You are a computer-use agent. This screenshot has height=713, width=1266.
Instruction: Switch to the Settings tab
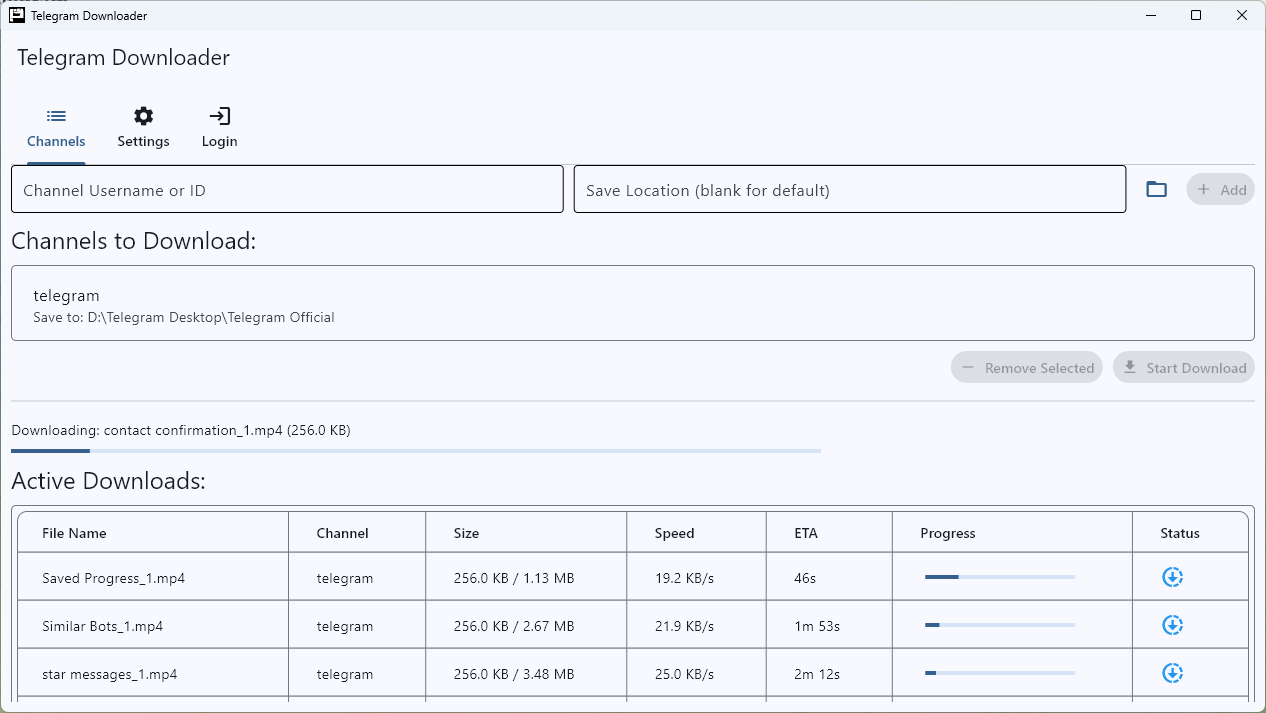point(143,127)
